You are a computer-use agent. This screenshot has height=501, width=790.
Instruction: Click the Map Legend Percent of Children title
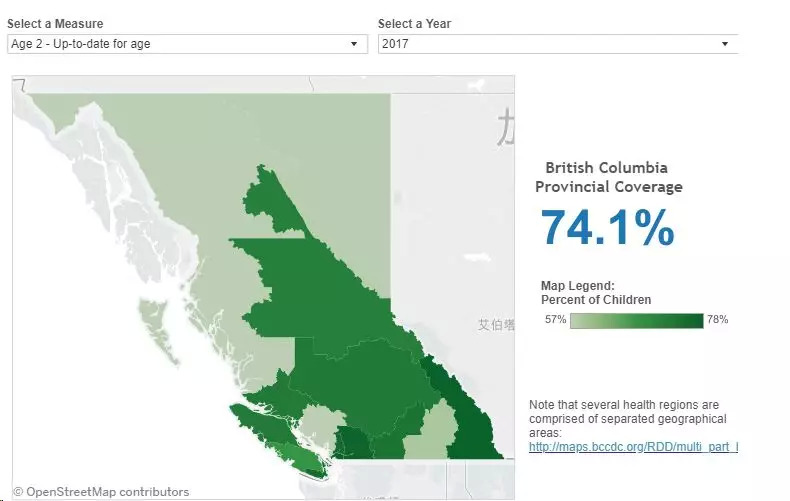tap(595, 292)
